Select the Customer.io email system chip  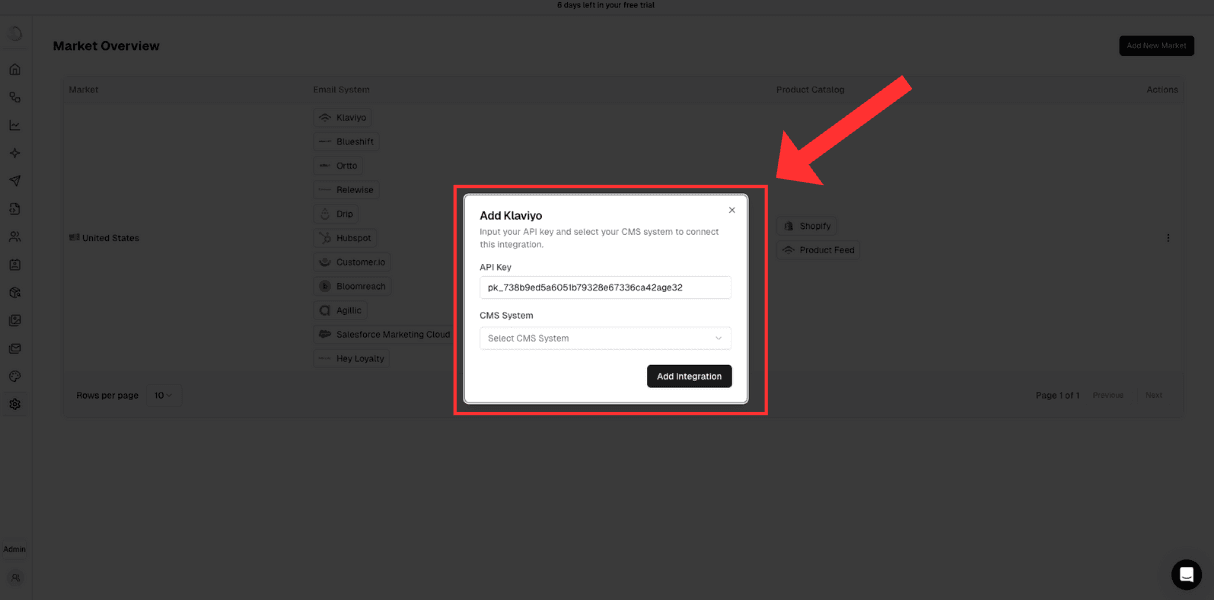pos(352,262)
